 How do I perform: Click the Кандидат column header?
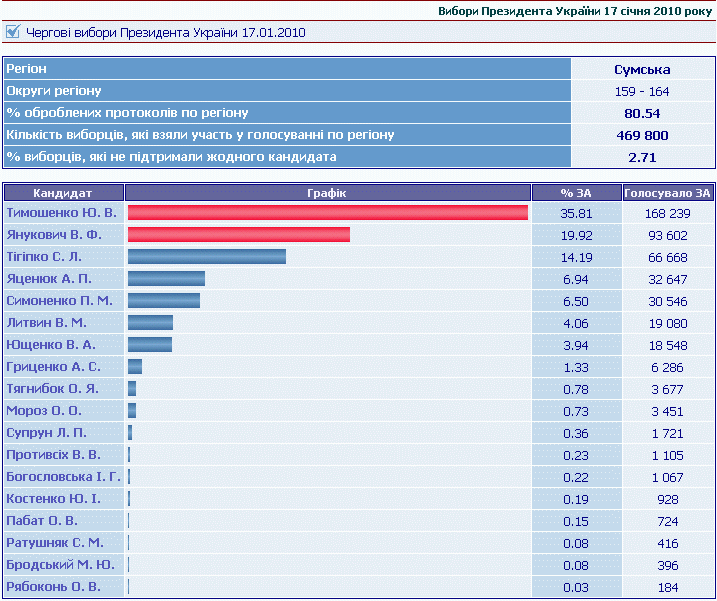pyautogui.click(x=63, y=193)
